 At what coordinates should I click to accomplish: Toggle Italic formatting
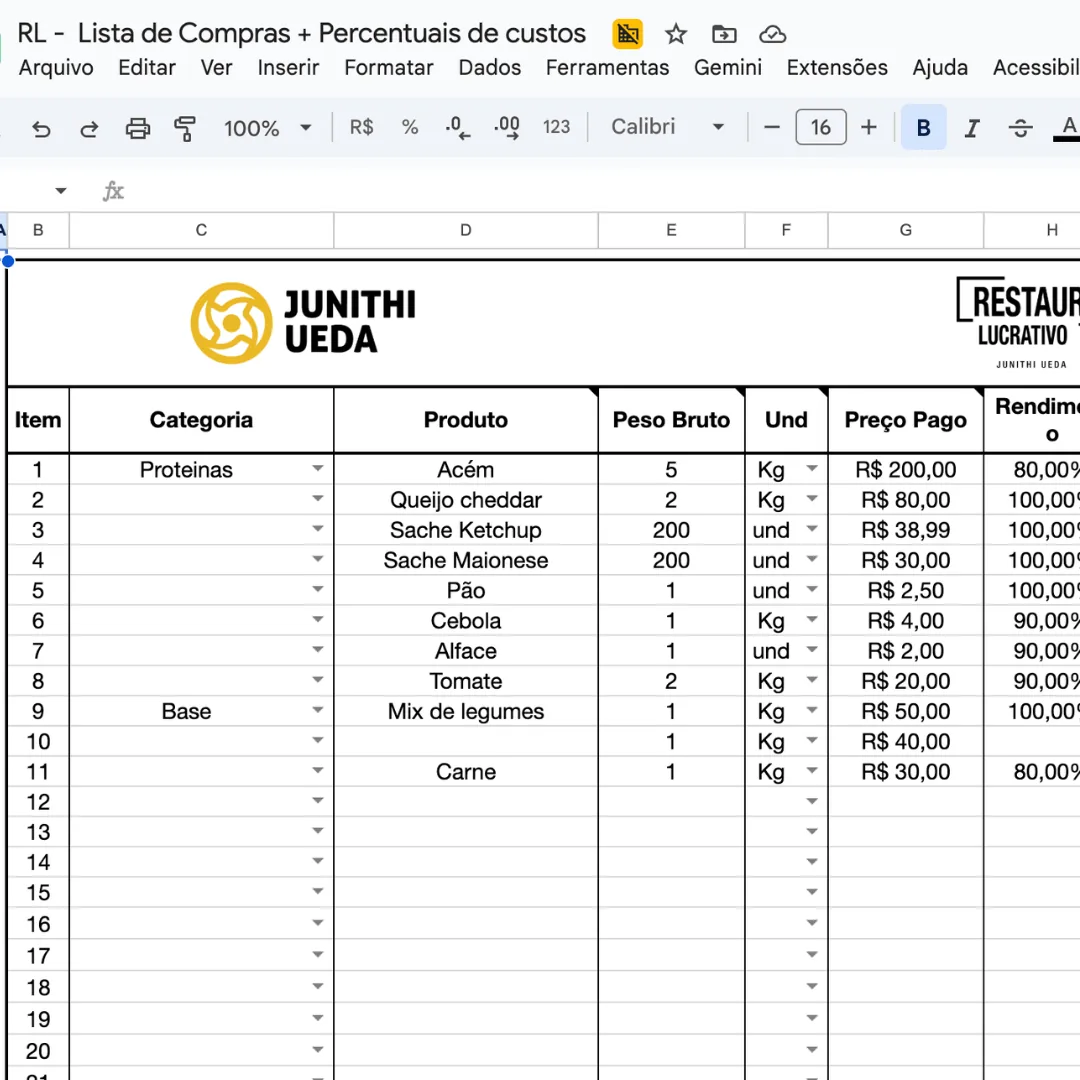(972, 128)
